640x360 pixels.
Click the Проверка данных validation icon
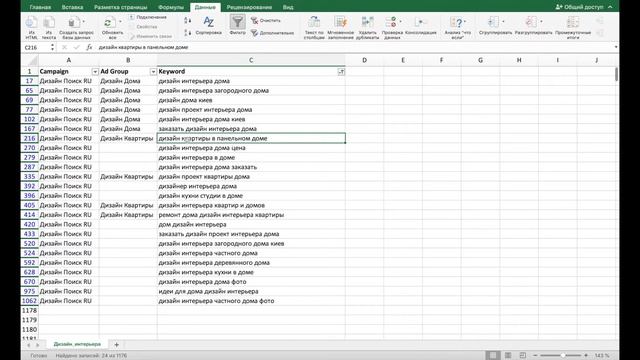[391, 22]
